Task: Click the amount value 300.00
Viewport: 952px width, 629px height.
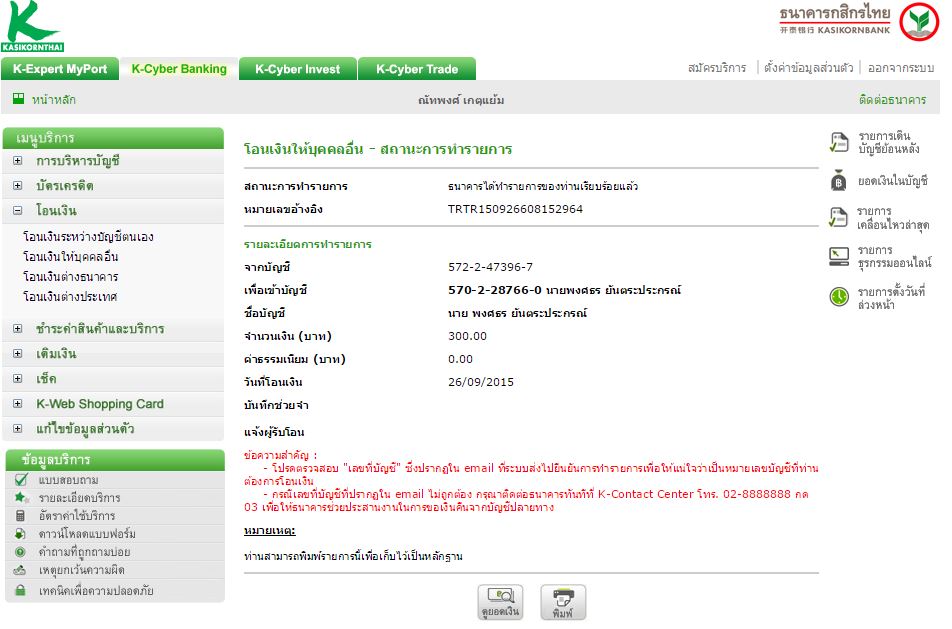Action: pyautogui.click(x=468, y=336)
